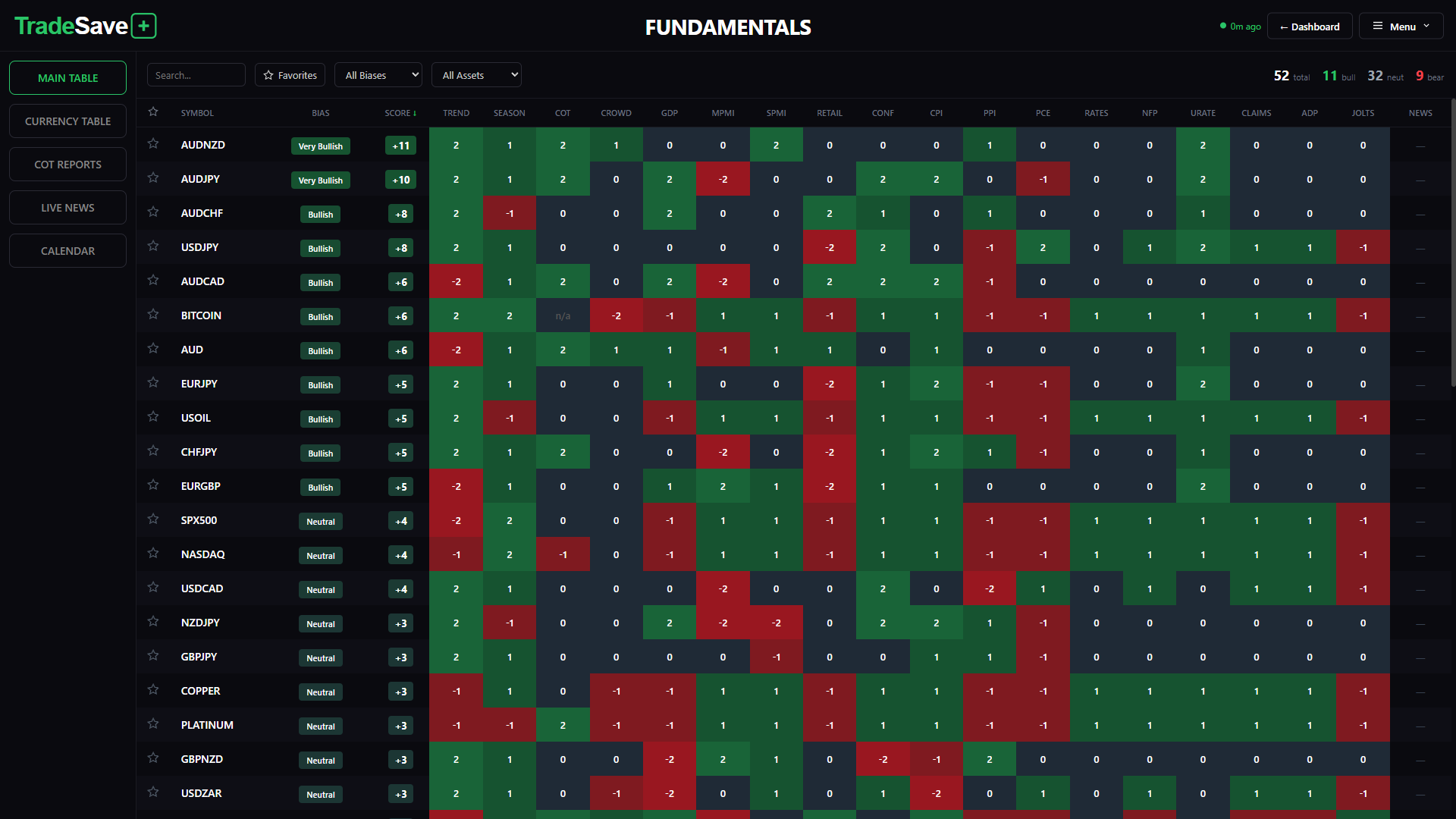Image resolution: width=1456 pixels, height=819 pixels.
Task: Click the SPX500 favorite star icon
Action: point(153,519)
